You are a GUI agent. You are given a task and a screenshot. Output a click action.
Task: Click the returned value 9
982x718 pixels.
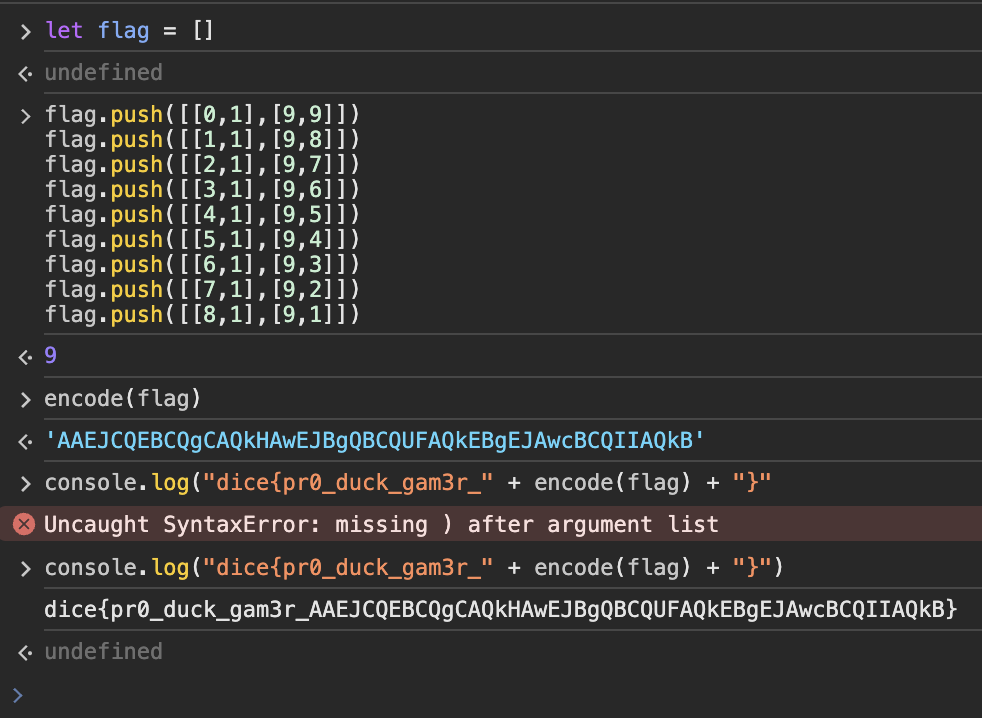(51, 355)
